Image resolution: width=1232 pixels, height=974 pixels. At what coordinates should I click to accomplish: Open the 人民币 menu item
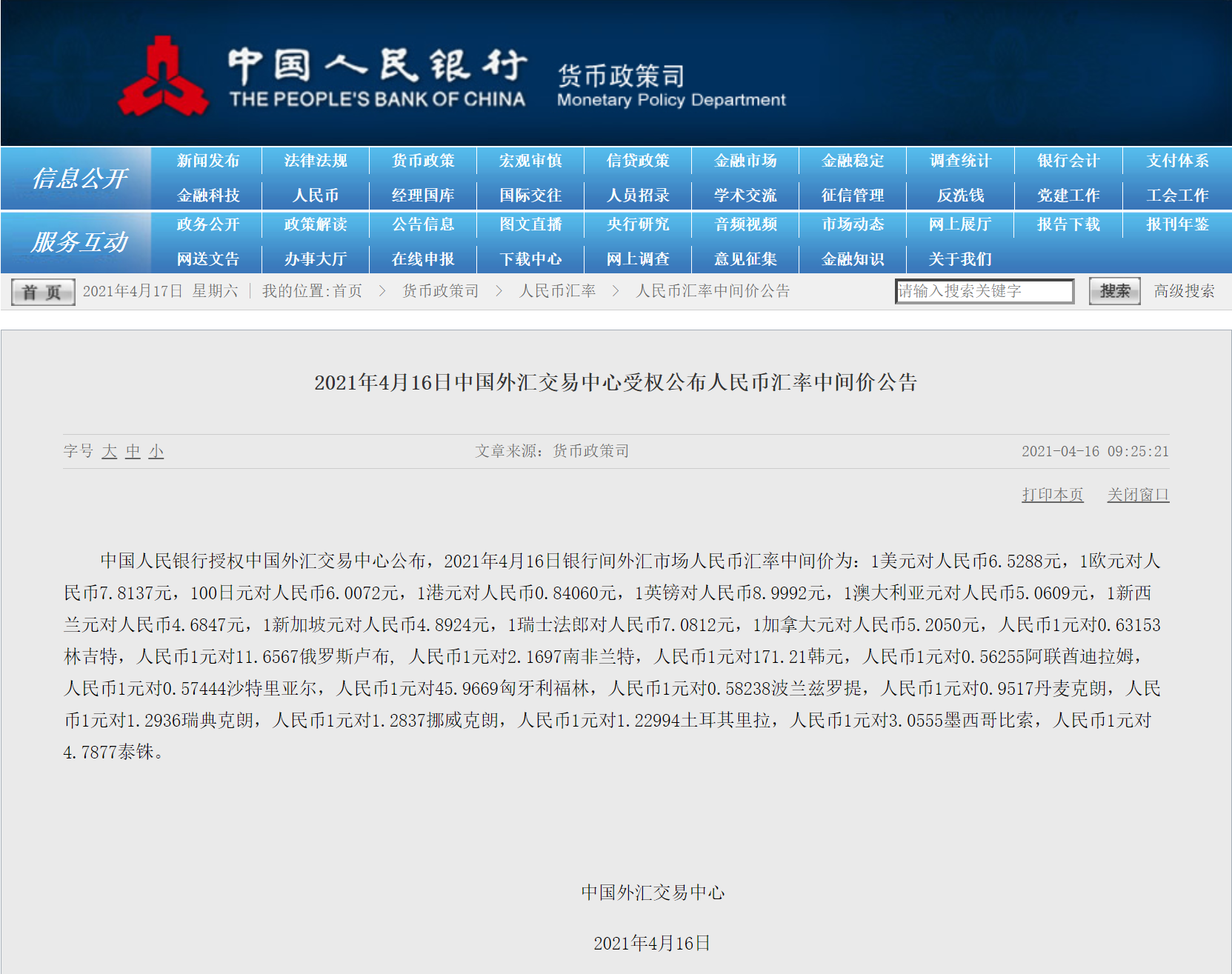(316, 196)
